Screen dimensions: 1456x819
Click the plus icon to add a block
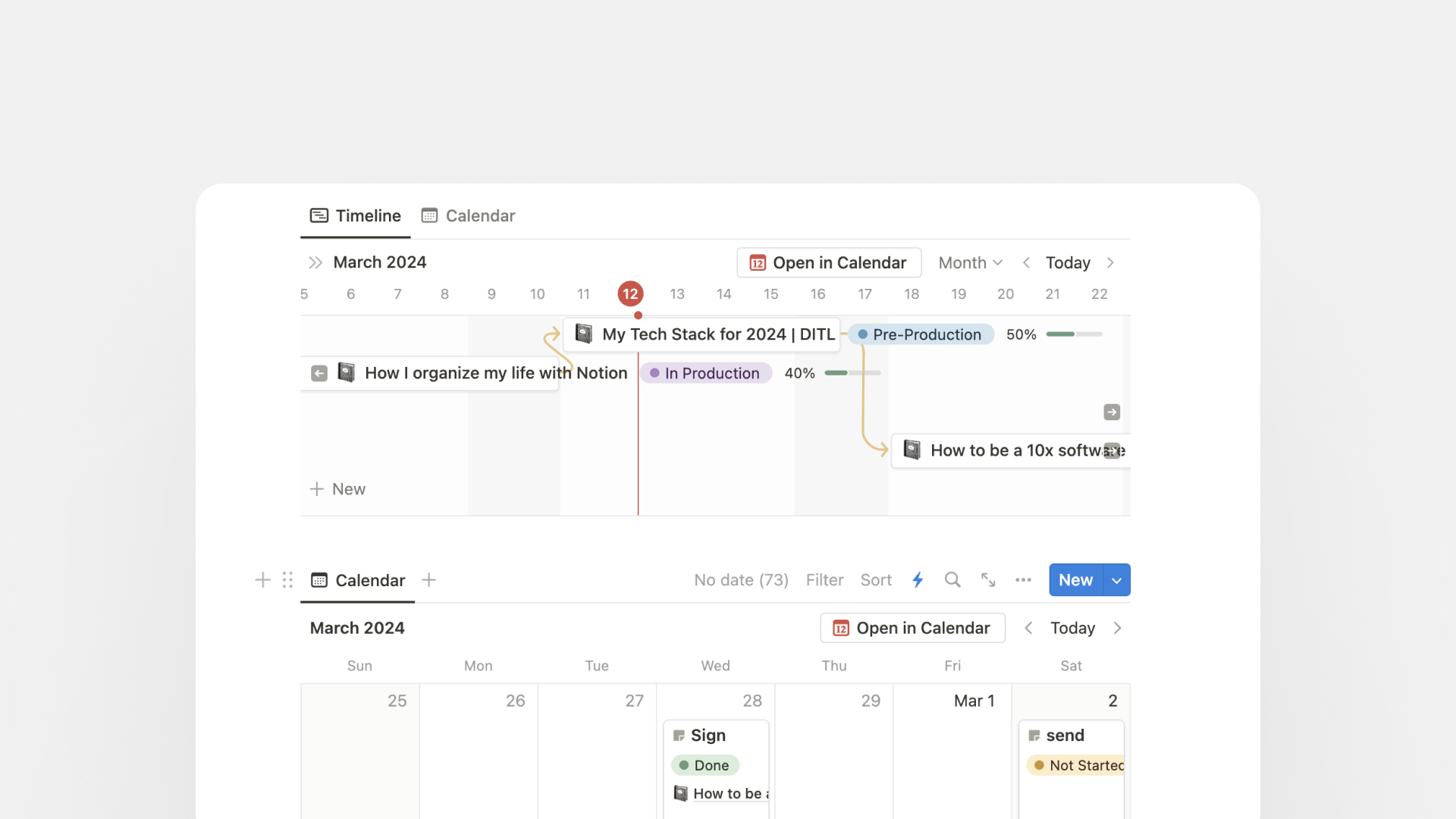(262, 580)
